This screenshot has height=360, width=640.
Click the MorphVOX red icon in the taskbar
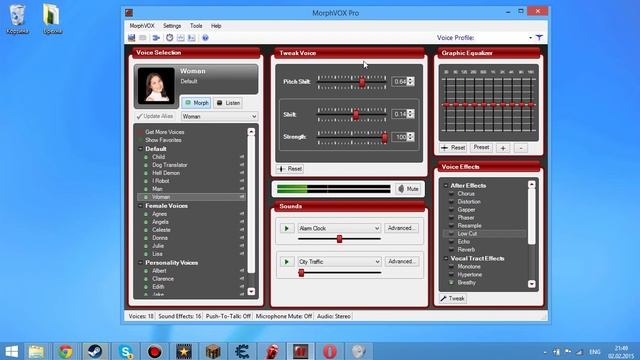pyautogui.click(x=300, y=351)
